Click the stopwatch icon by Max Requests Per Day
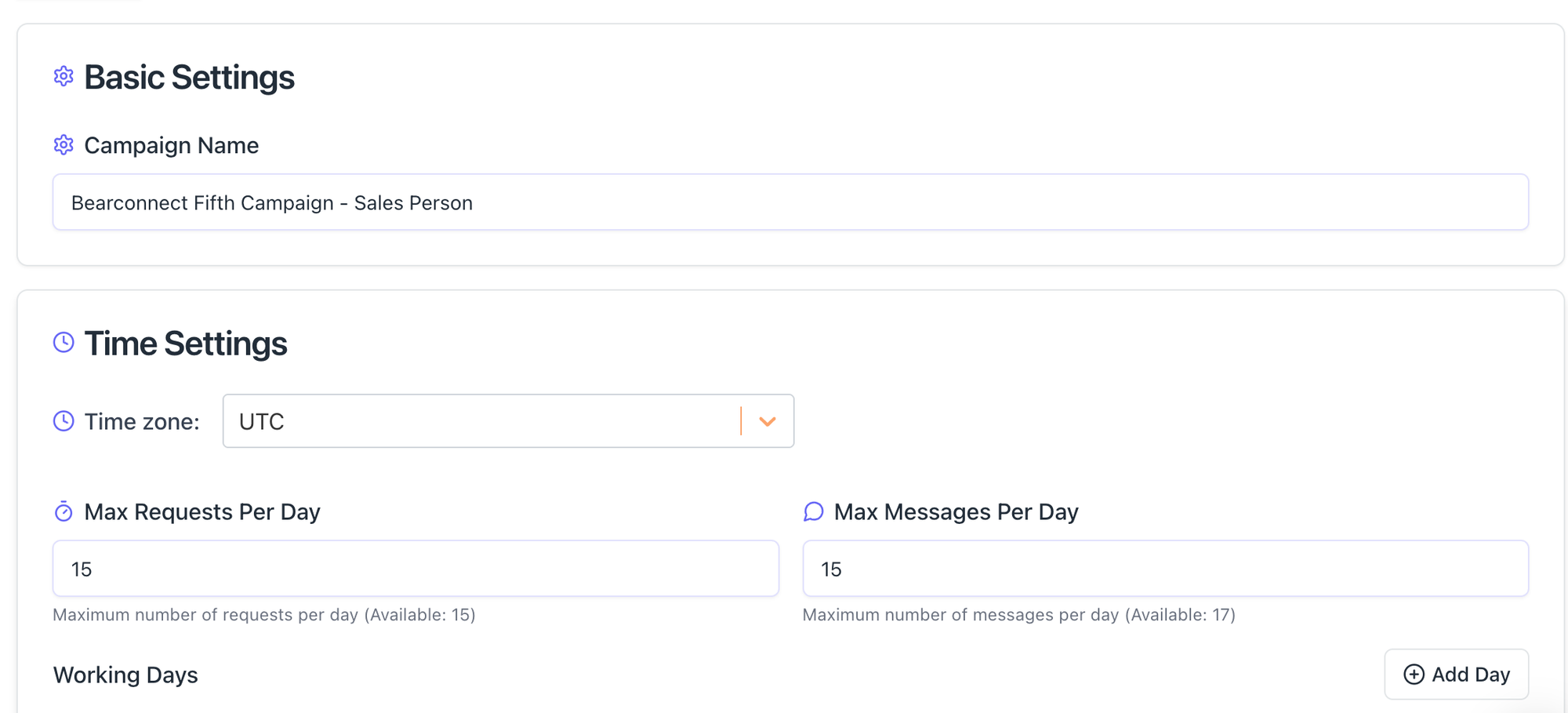 pyautogui.click(x=64, y=512)
